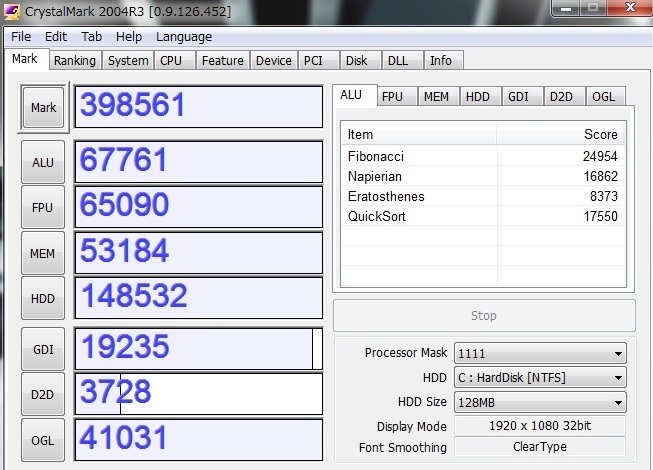
Task: Run all benchmarks with Mark button
Action: (x=43, y=108)
